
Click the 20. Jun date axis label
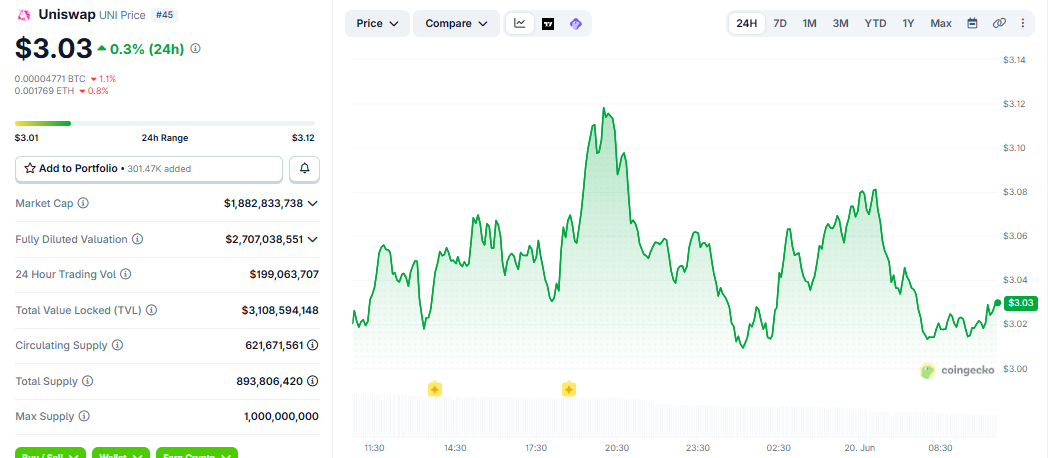pyautogui.click(x=859, y=447)
